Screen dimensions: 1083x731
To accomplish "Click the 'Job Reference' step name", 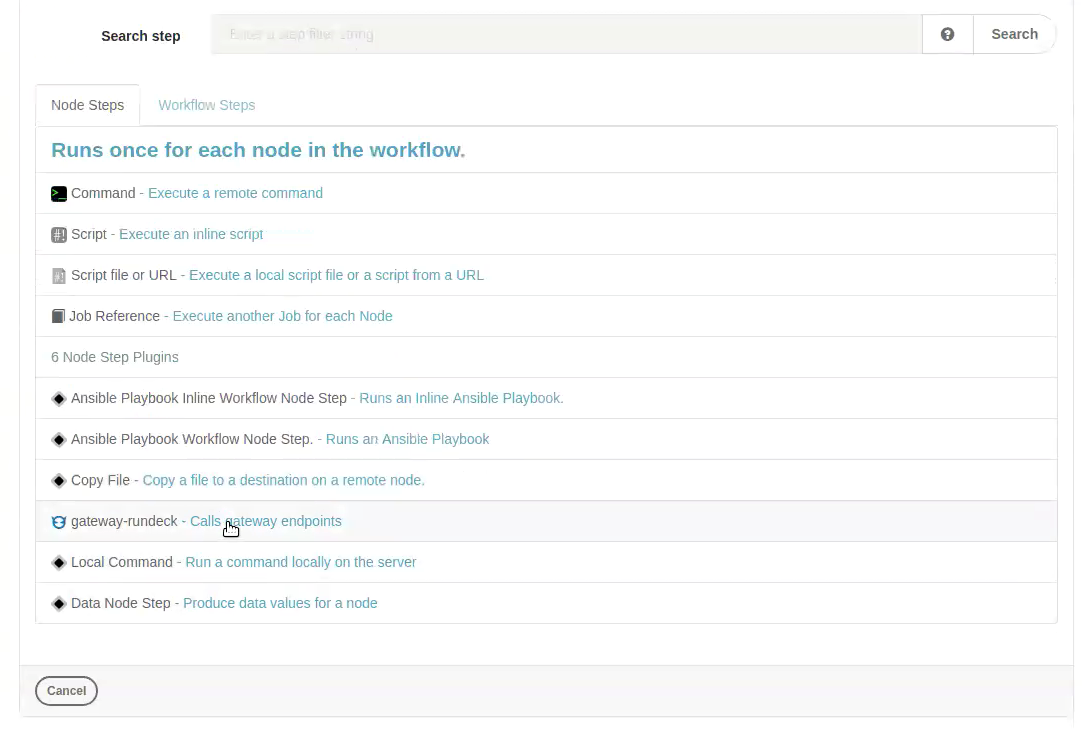I will [x=115, y=316].
